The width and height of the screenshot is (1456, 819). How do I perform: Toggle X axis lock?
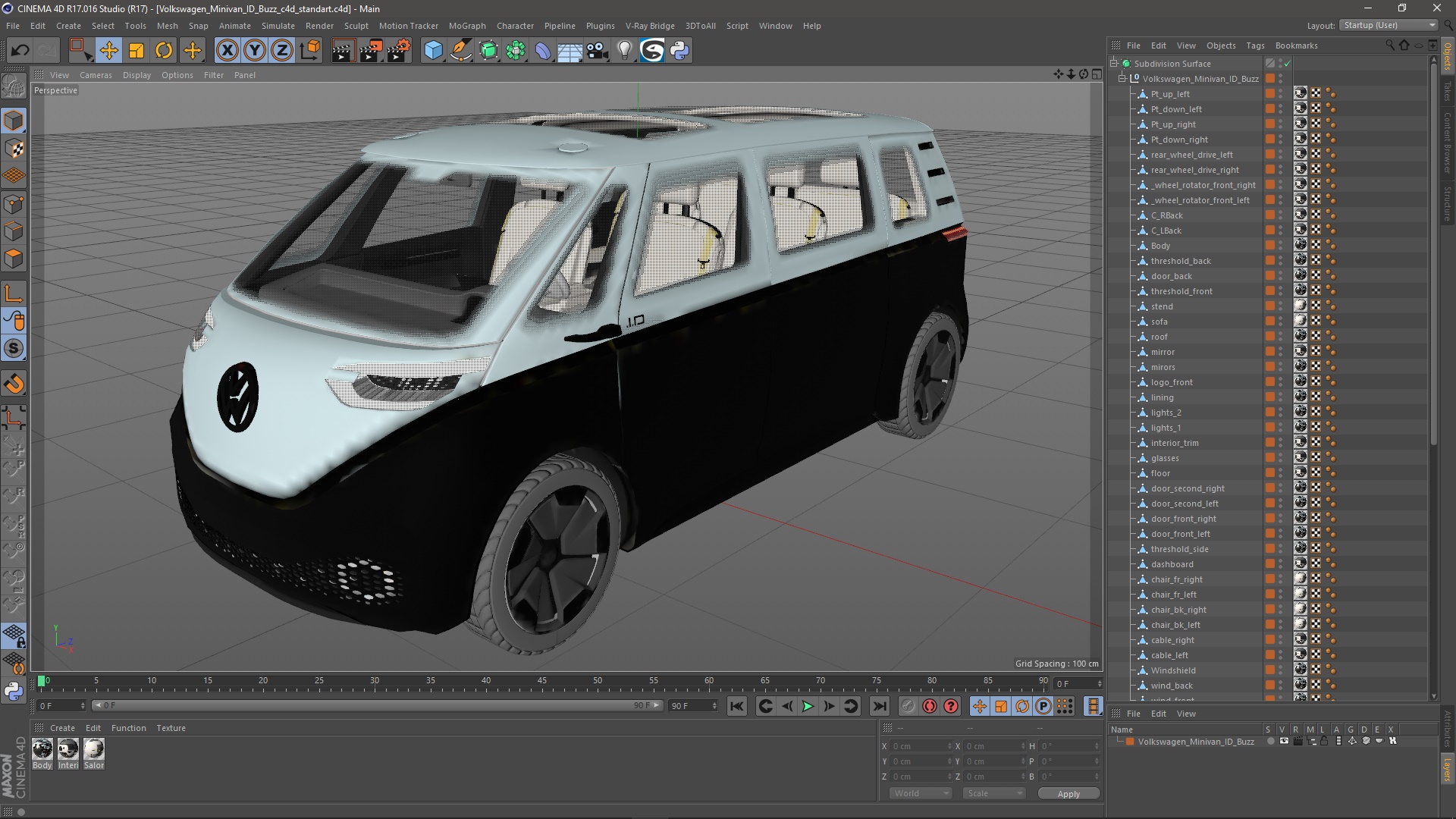(227, 51)
